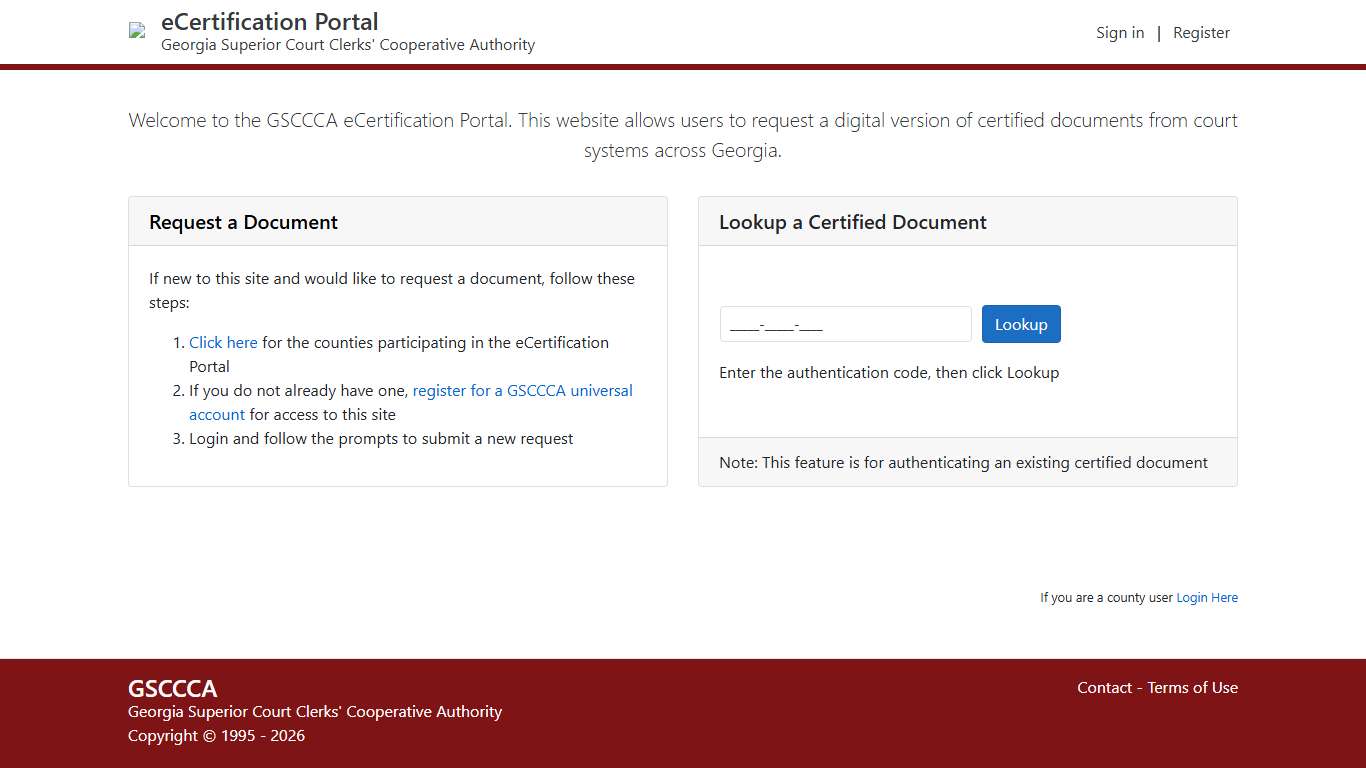
Task: Open the participating counties list via Click here
Action: tap(223, 342)
